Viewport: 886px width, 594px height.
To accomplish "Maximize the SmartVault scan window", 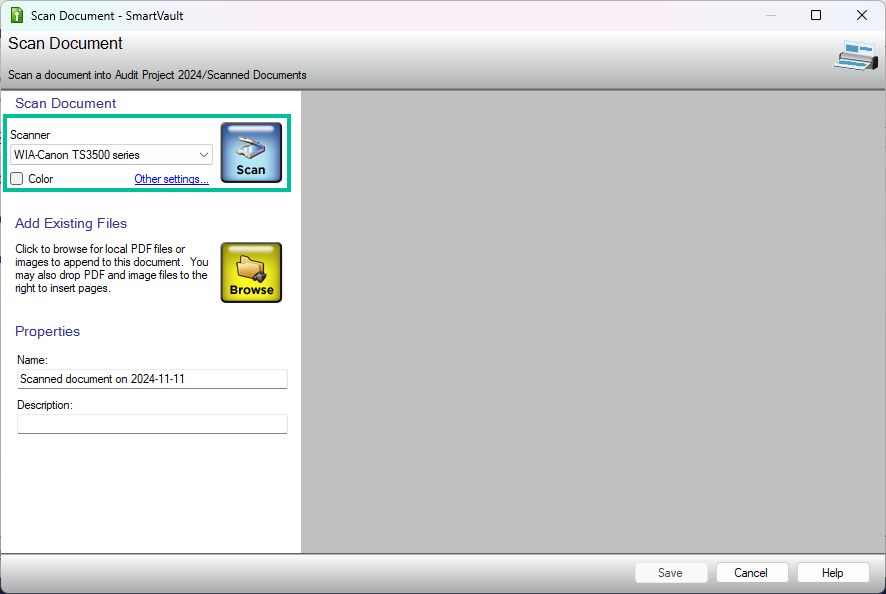I will (x=816, y=15).
